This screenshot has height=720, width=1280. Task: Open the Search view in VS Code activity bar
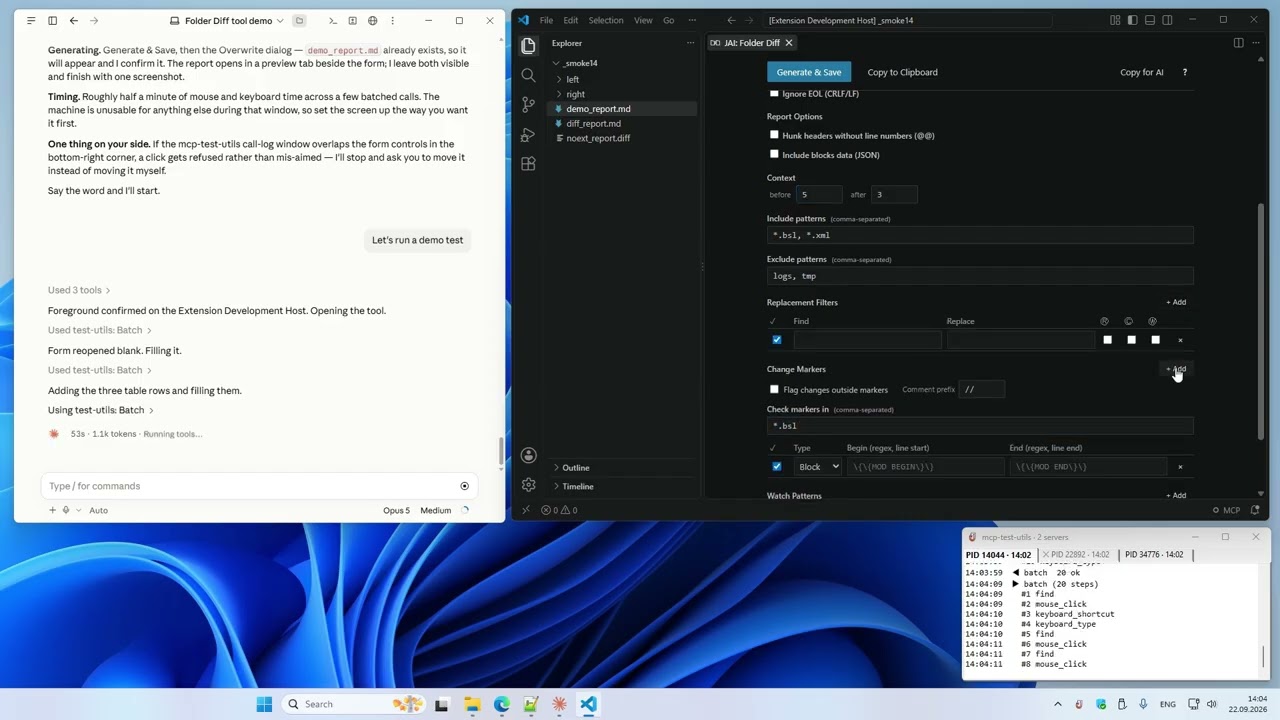[528, 75]
